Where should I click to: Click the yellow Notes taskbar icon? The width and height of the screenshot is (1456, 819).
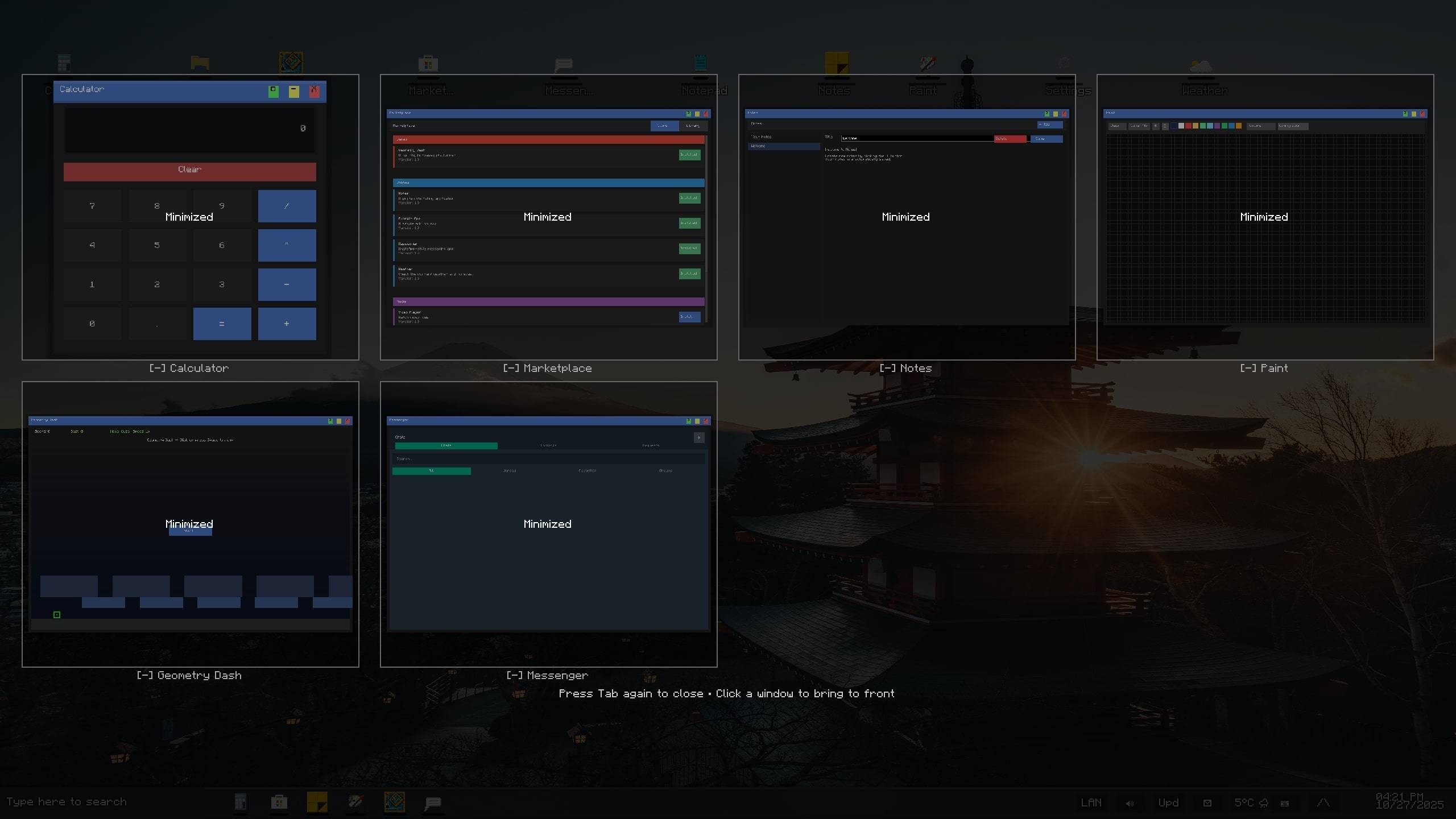317,802
